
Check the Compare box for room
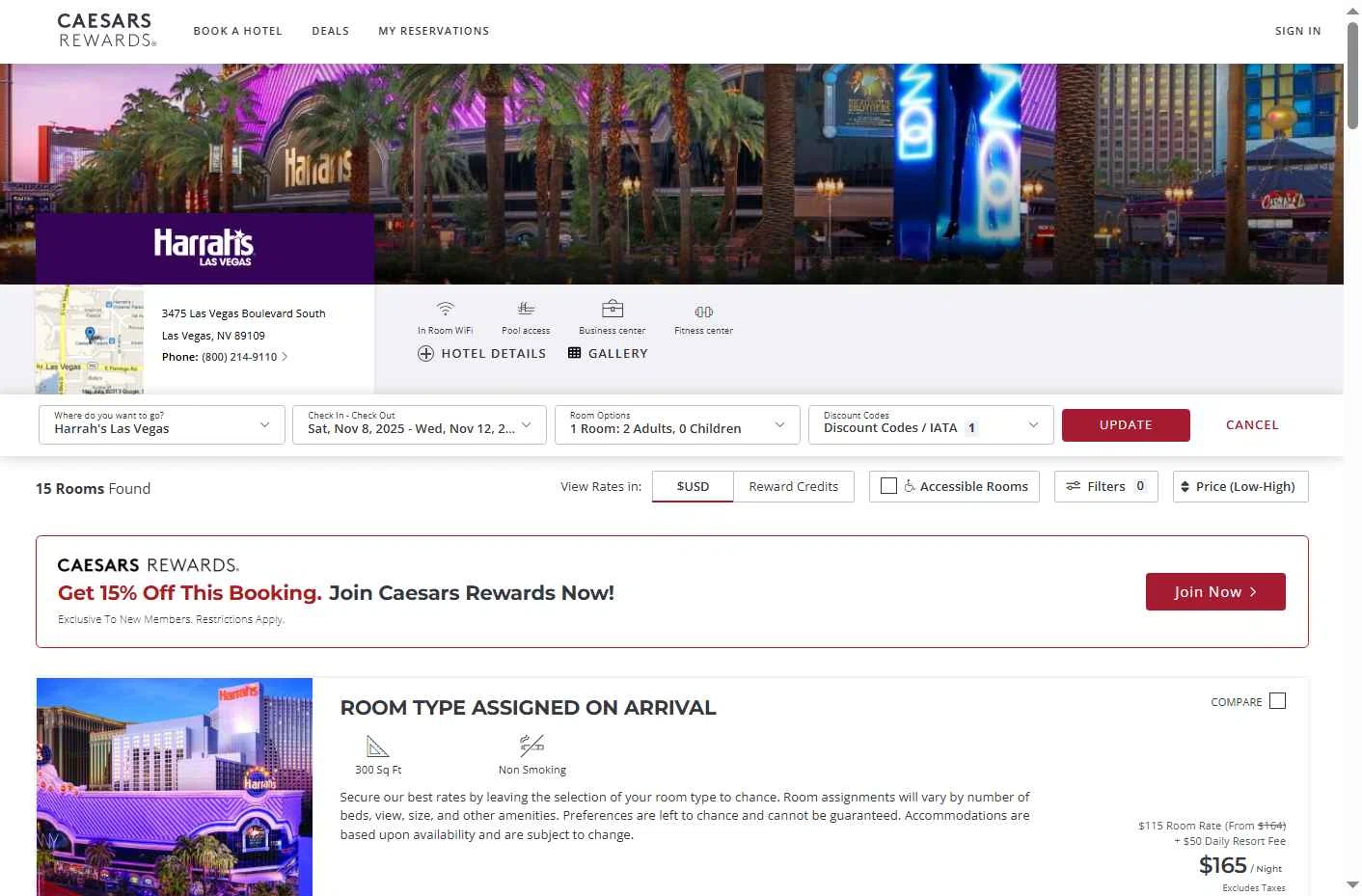coord(1277,701)
